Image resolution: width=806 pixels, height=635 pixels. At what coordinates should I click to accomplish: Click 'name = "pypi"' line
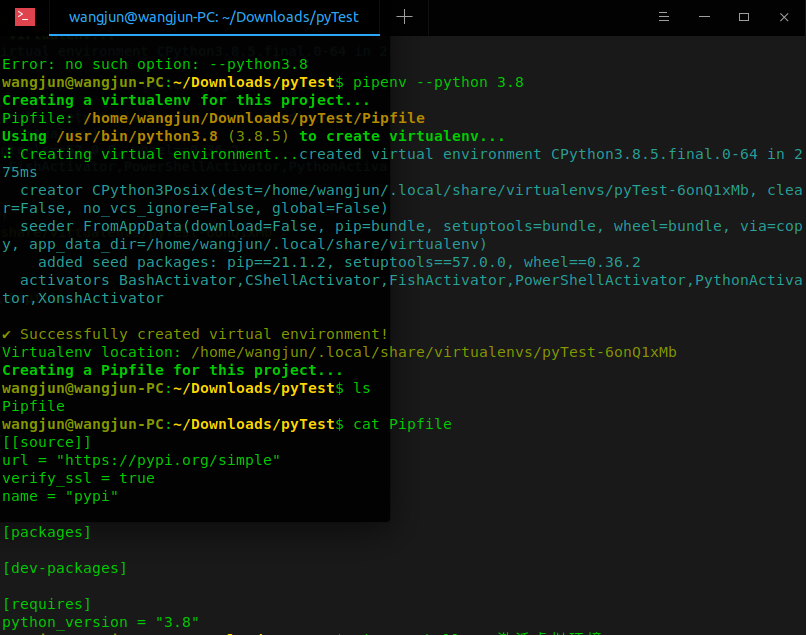[60, 496]
